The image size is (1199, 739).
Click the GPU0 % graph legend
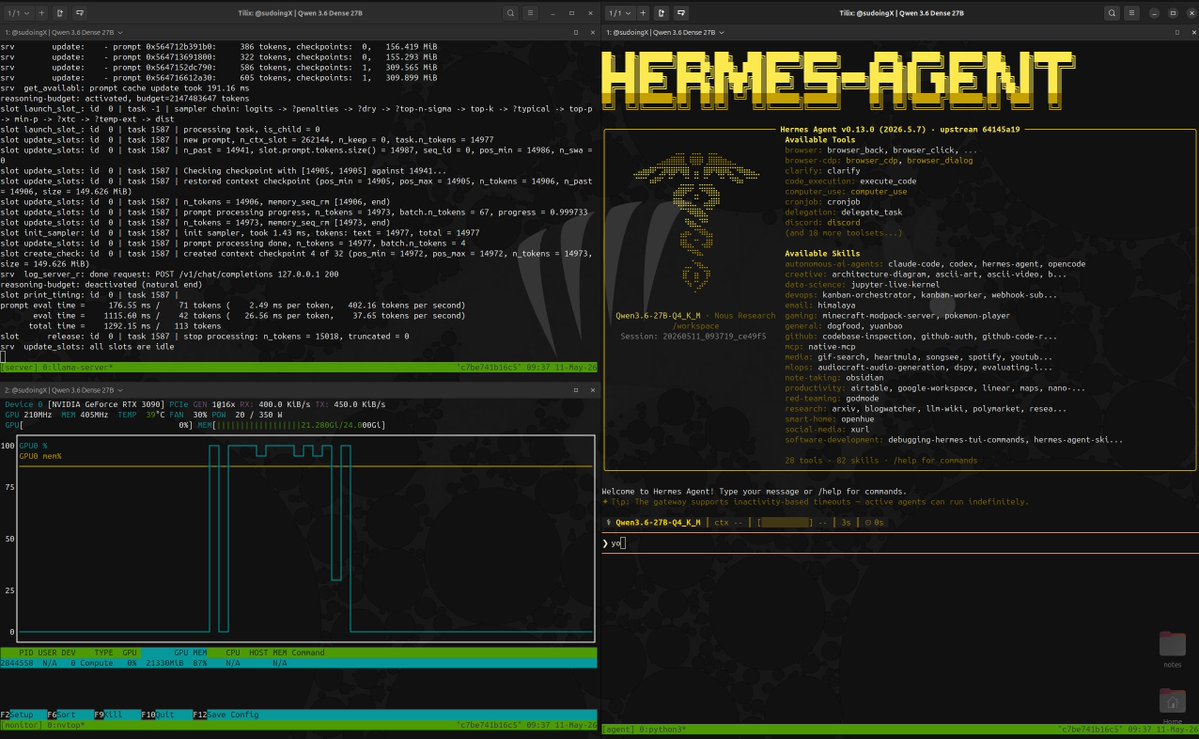click(33, 445)
